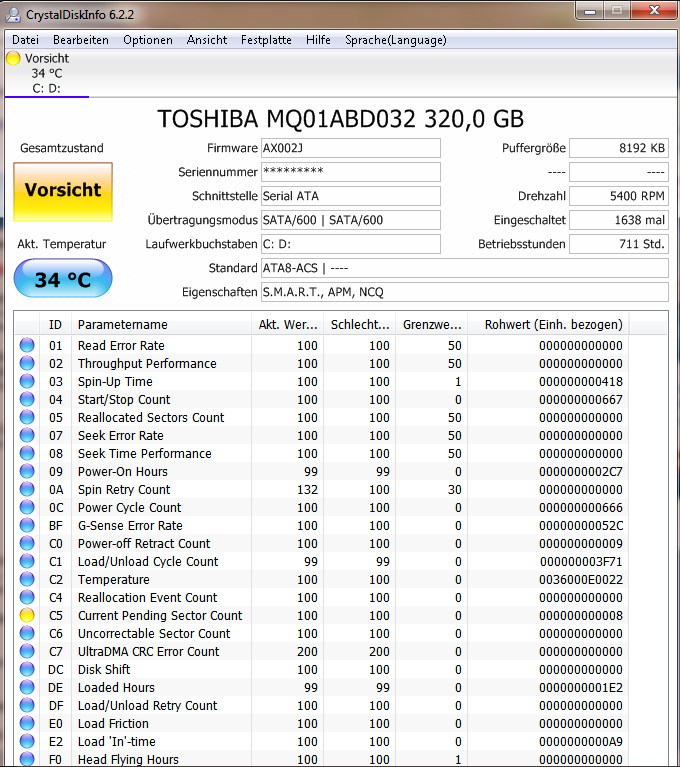The image size is (680, 767).
Task: Click the status icon for Uncorrectable Sector Count
Action: pos(27,633)
